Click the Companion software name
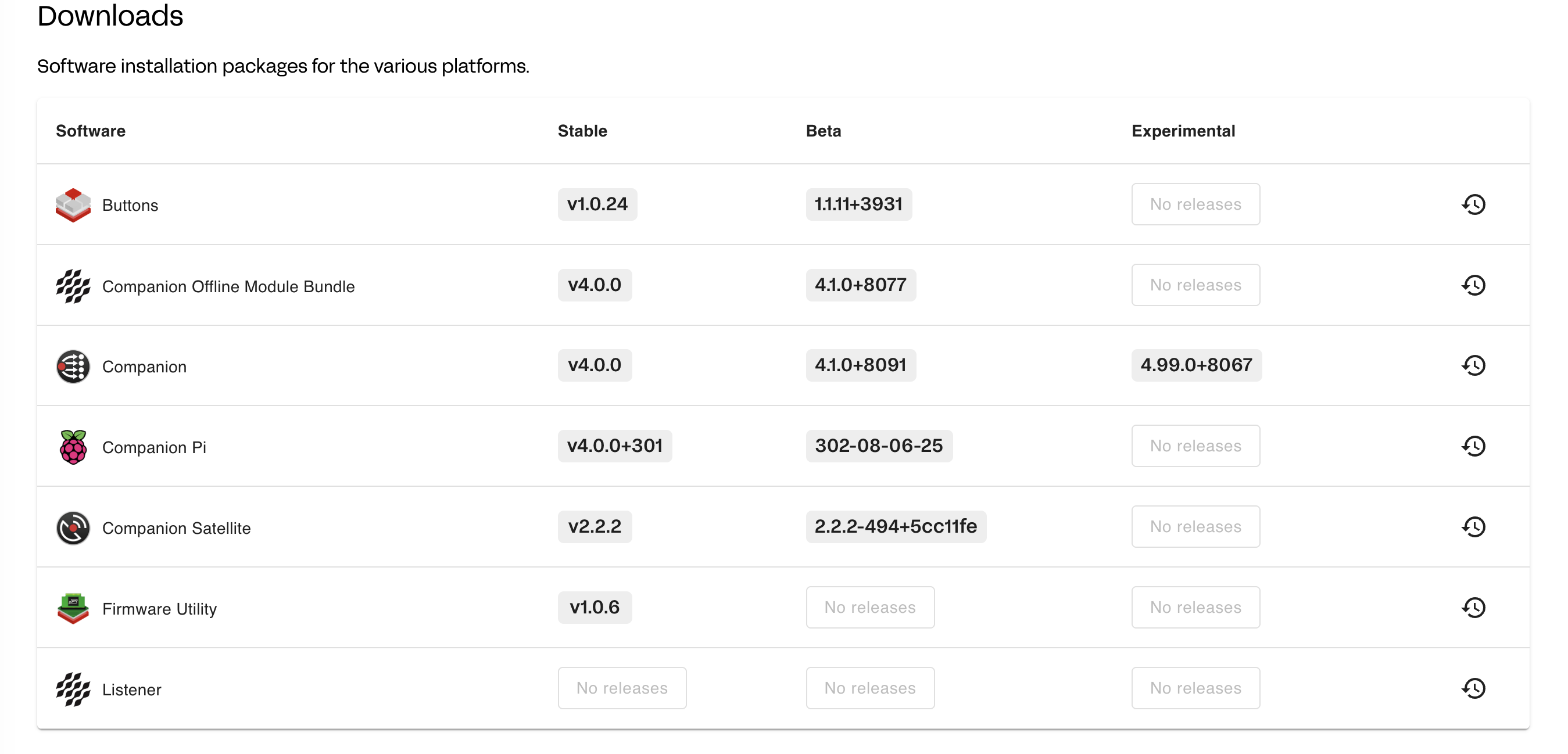 point(144,367)
